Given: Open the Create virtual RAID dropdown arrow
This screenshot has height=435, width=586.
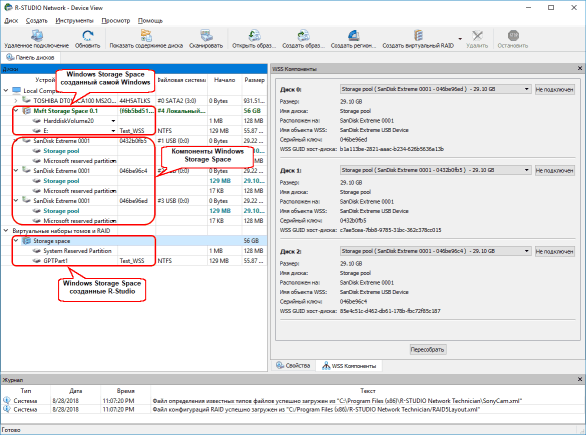Looking at the screenshot, I should (460, 39).
